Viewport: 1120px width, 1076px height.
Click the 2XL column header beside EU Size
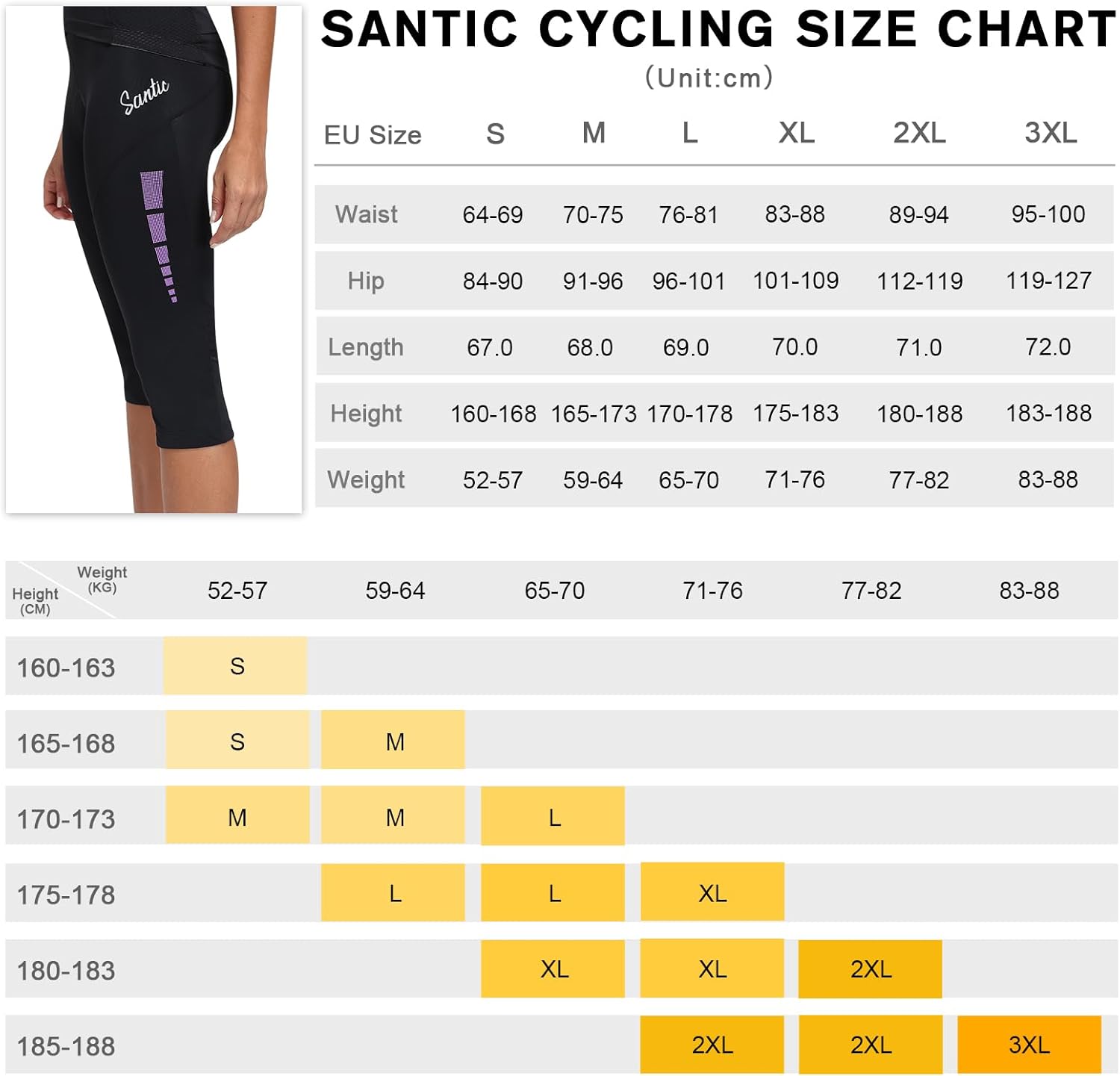click(919, 134)
